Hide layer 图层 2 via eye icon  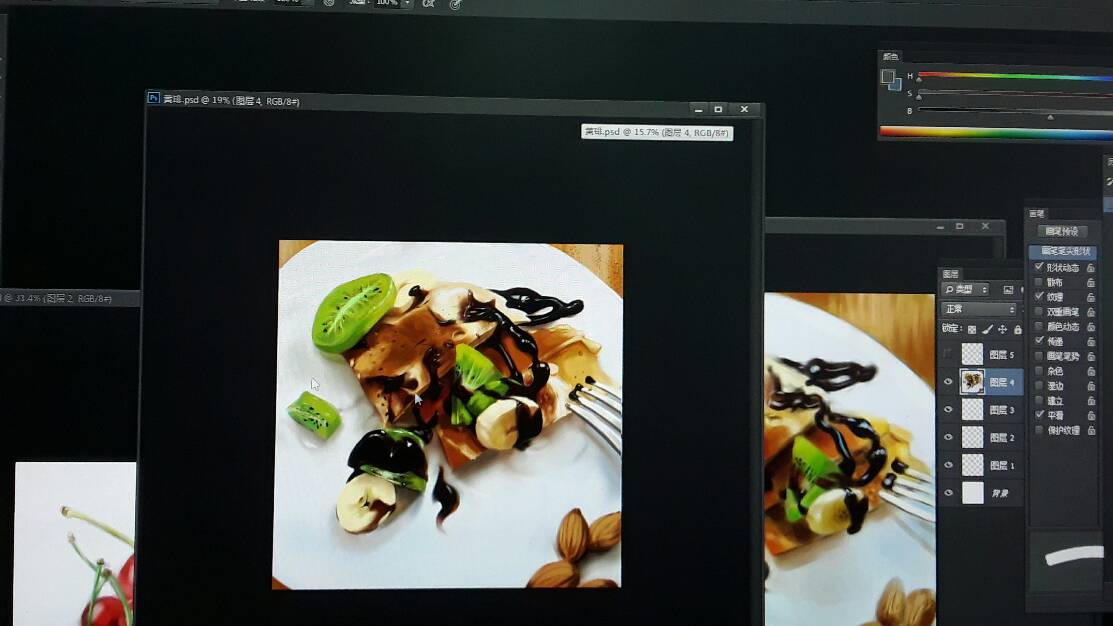[x=948, y=437]
